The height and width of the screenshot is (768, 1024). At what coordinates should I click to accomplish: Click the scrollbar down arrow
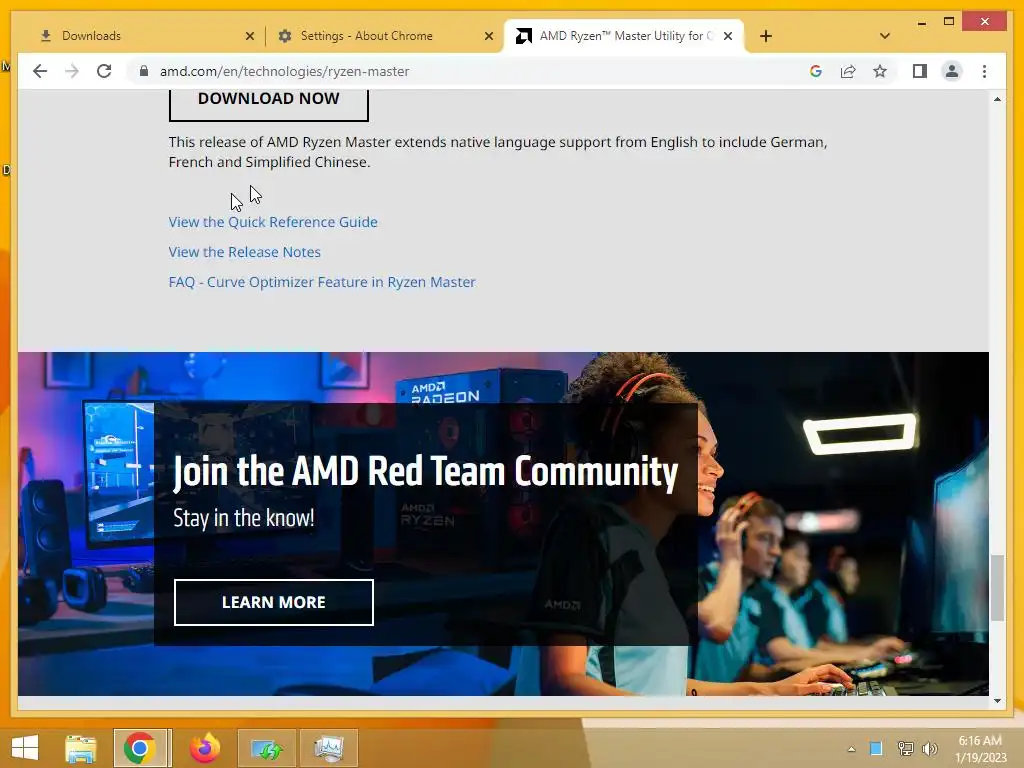[997, 701]
